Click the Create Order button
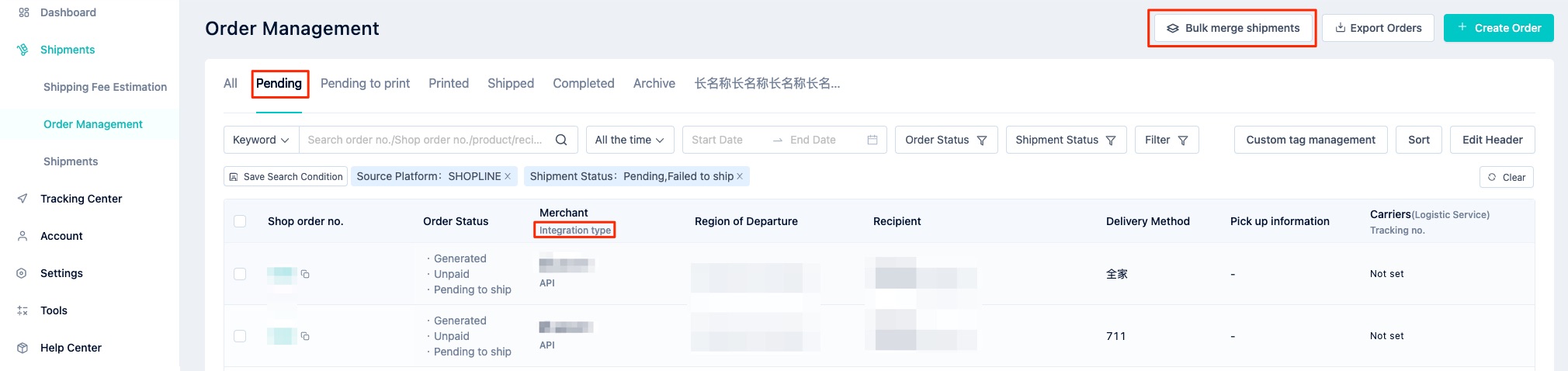The height and width of the screenshot is (371, 1568). click(1498, 28)
